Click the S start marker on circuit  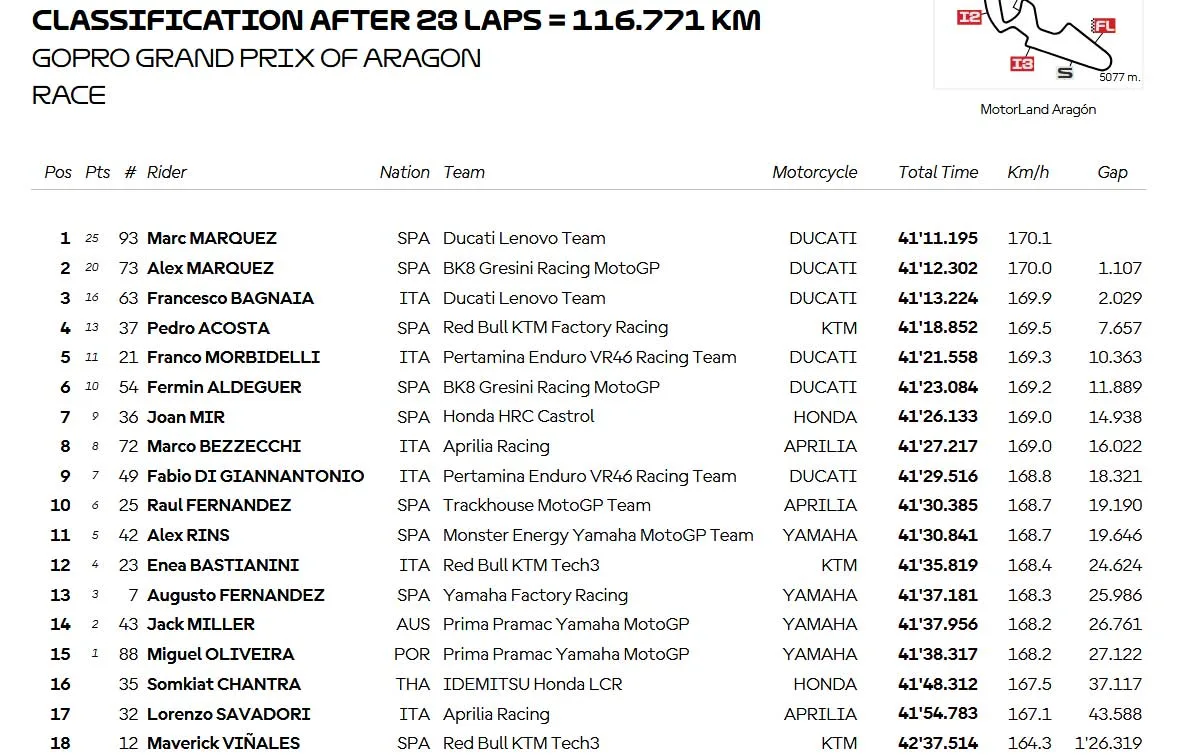[x=1065, y=72]
